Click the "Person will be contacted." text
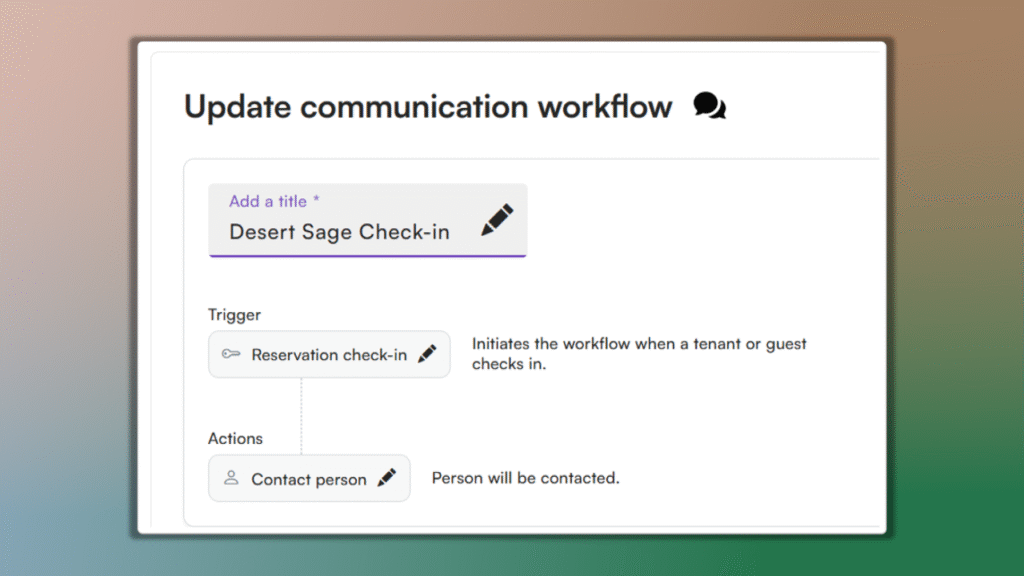 (x=525, y=478)
